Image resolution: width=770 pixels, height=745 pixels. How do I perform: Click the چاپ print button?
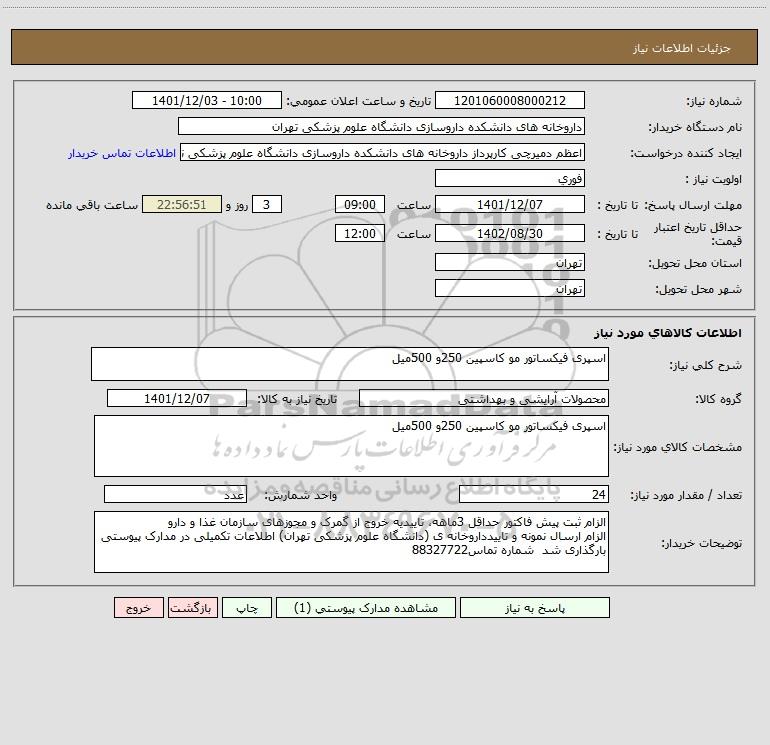247,608
